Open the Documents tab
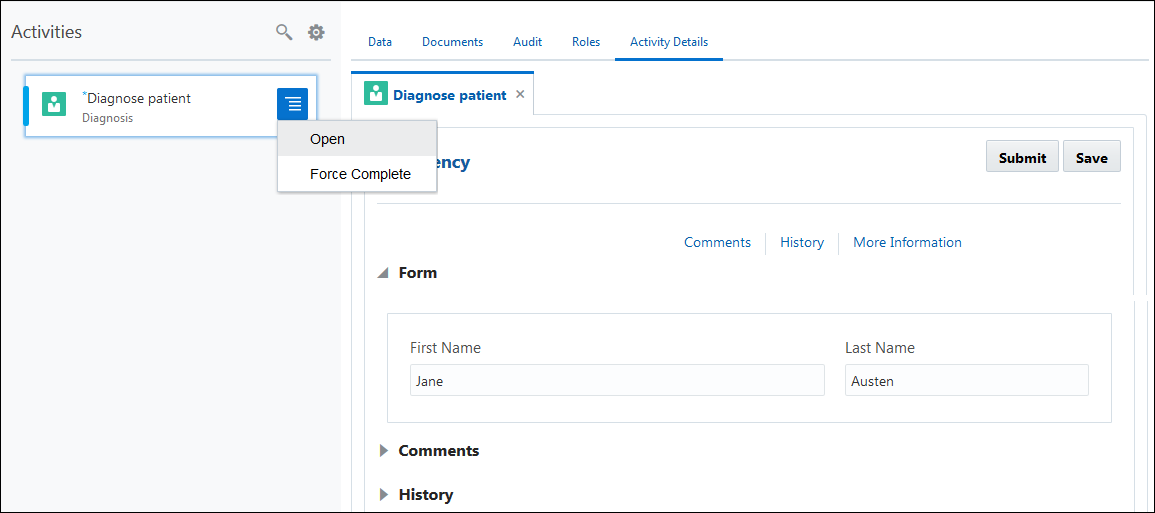The image size is (1155, 513). 452,42
